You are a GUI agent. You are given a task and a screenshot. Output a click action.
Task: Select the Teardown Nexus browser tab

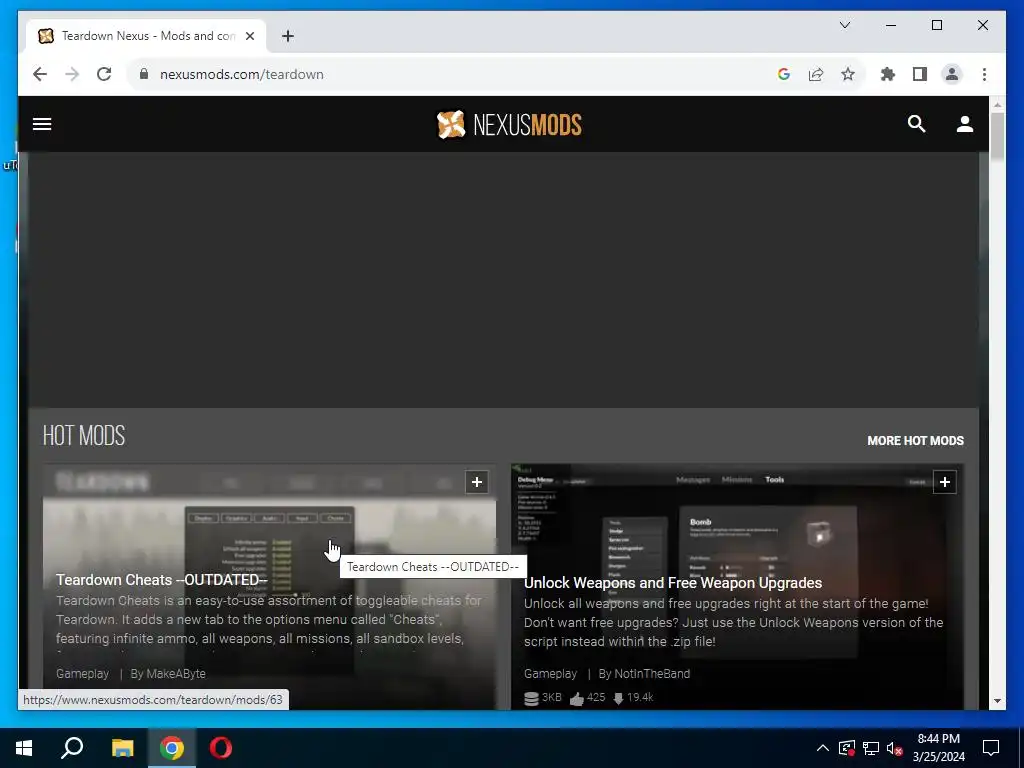(x=146, y=36)
